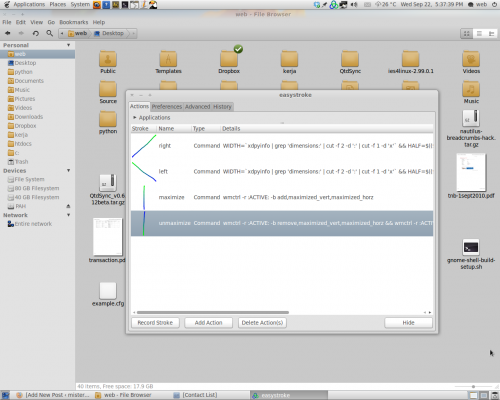
Task: Click the Desktop path bar button
Action: (x=109, y=33)
